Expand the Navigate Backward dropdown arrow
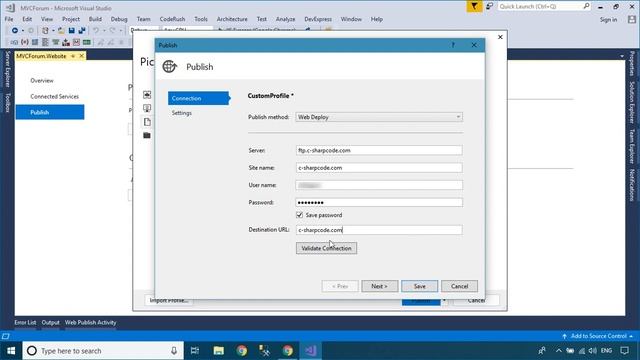Screen dimensions: 640x360 tap(22, 31)
